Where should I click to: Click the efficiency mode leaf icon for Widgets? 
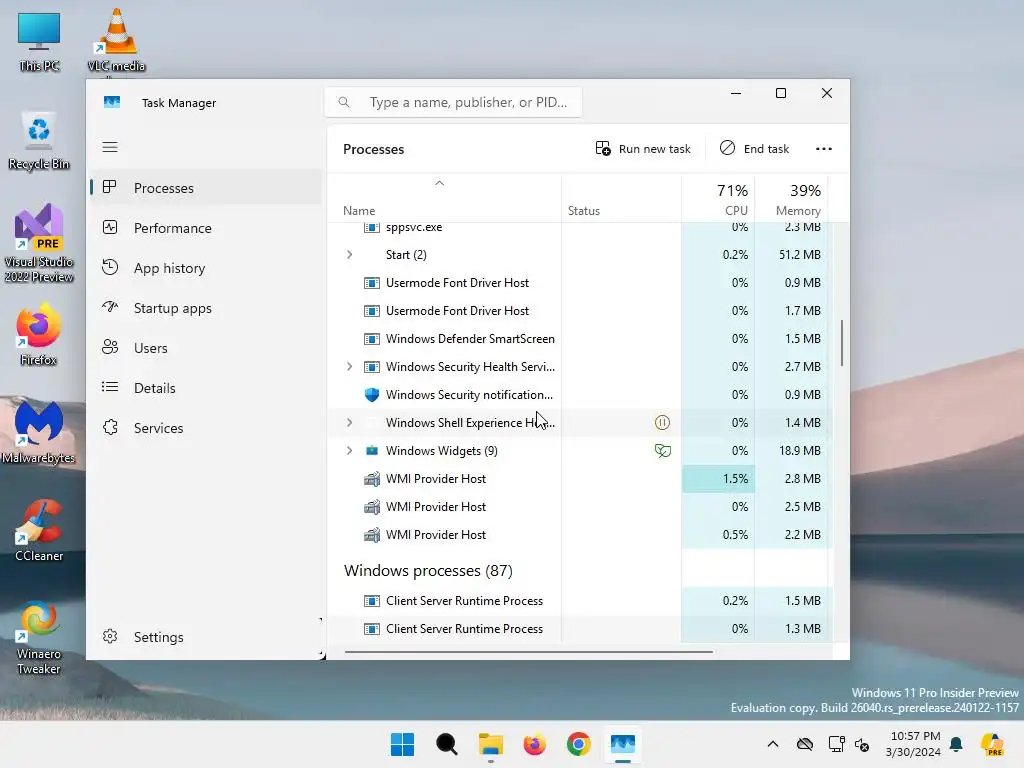(662, 451)
